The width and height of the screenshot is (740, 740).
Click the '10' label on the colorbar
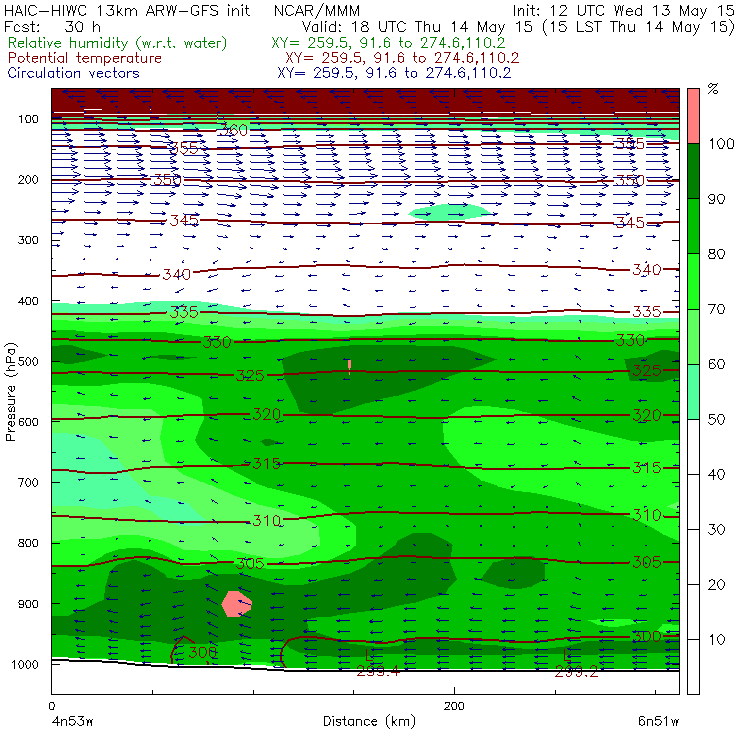716,639
